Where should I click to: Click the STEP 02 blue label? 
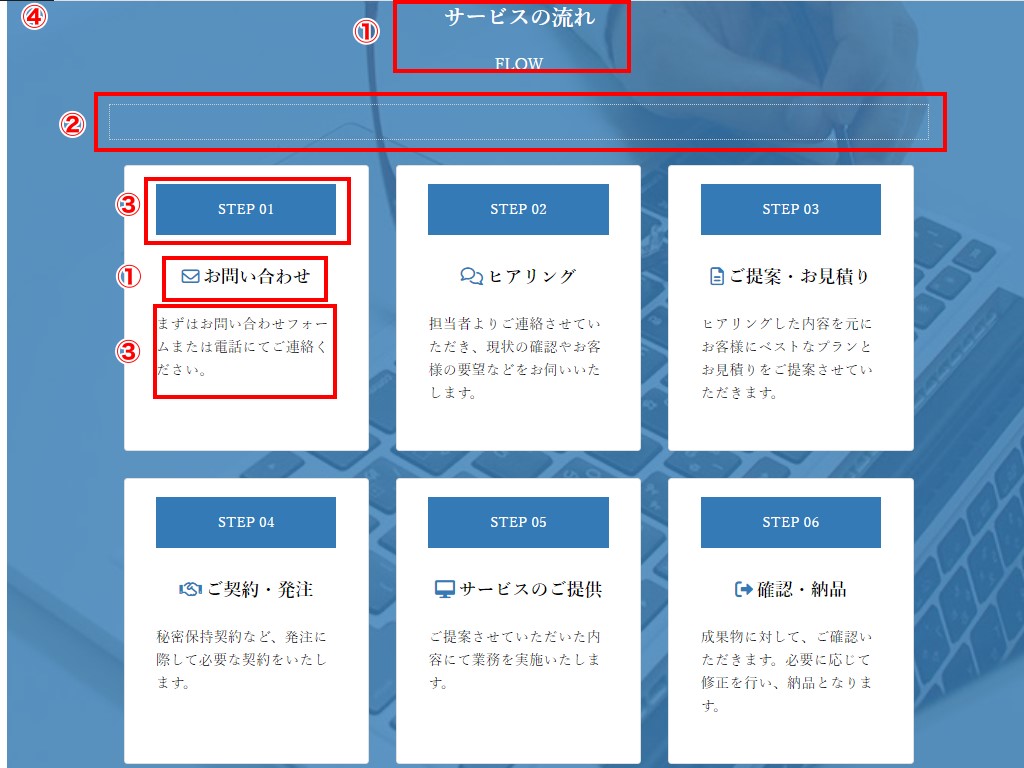tap(518, 209)
